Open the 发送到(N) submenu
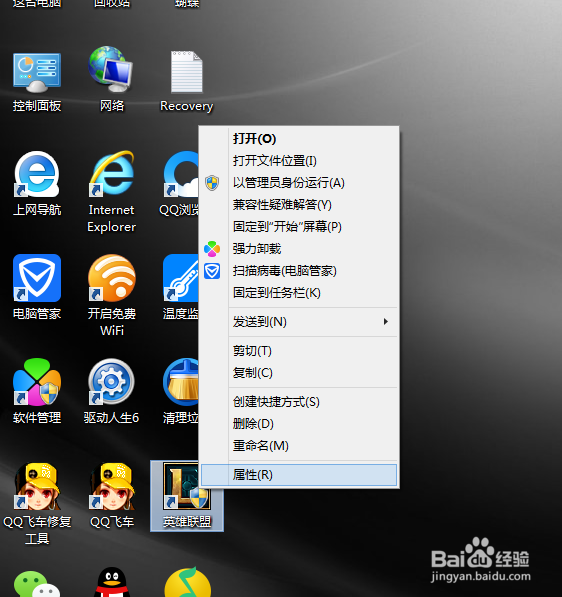562x597 pixels. coord(299,322)
